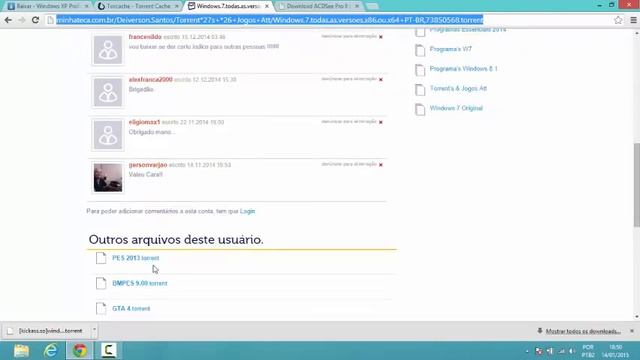
Task: Close the Download ACDSee Pro tab
Action: (357, 6)
